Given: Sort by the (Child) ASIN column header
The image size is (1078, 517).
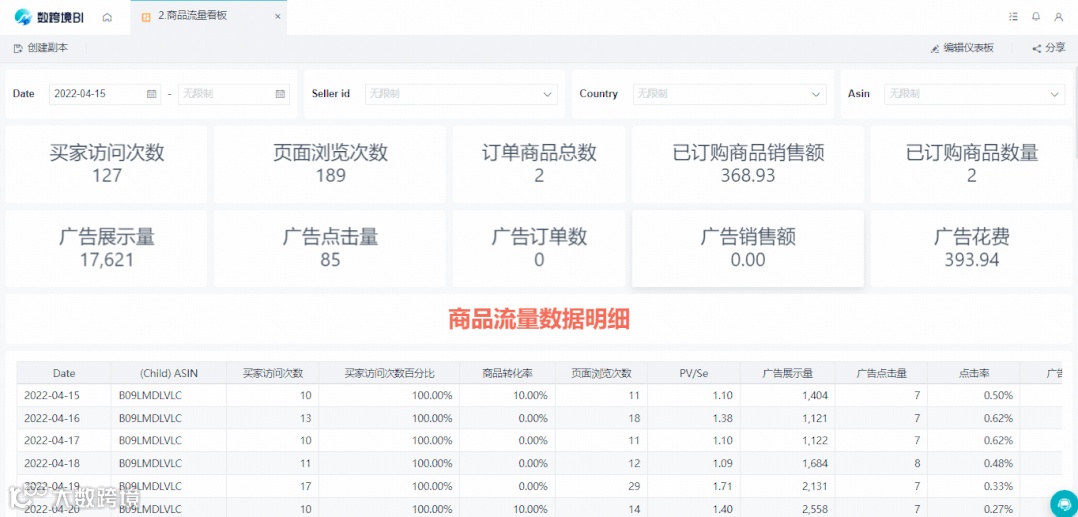Looking at the screenshot, I should (168, 373).
